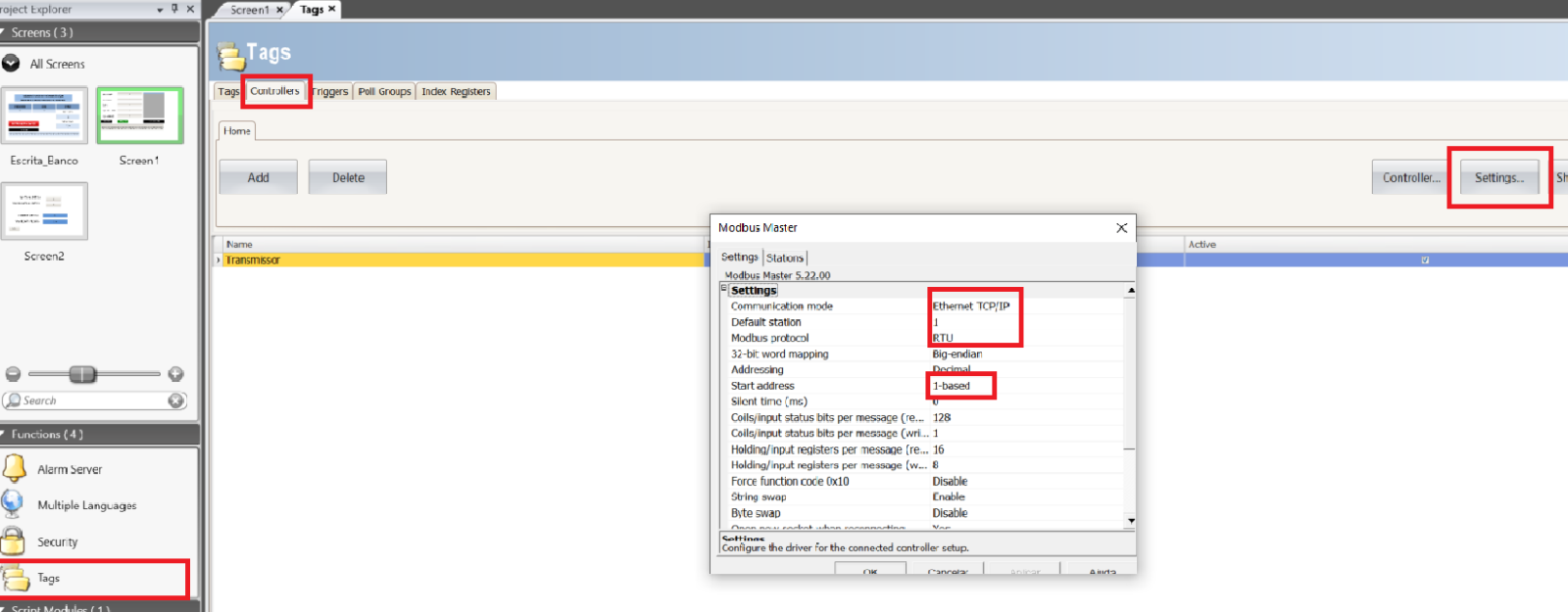Expand the Script Modules section
Image resolution: width=1568 pixels, height=612 pixels.
coord(4,608)
